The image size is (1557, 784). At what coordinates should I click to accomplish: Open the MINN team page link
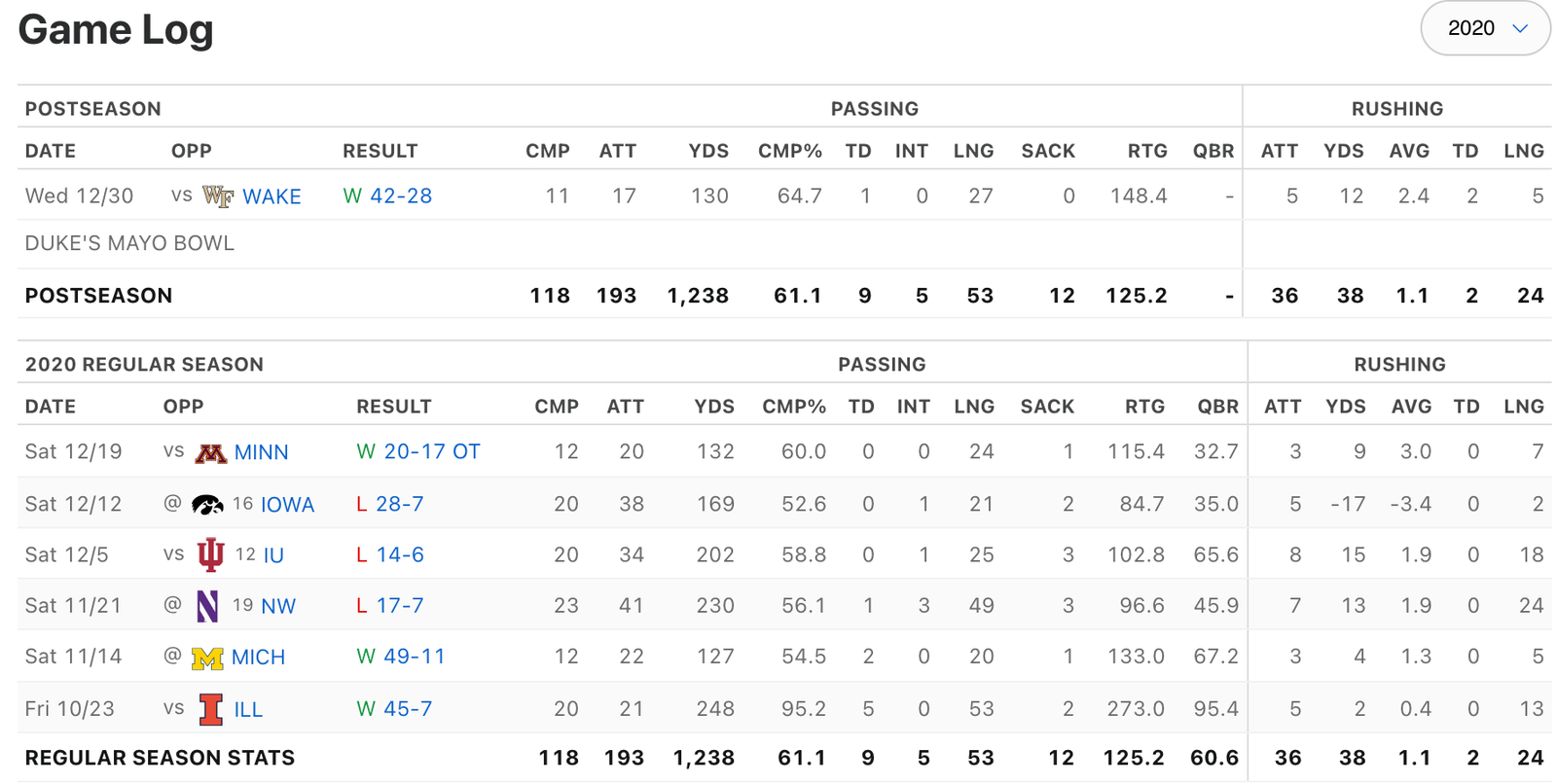[x=261, y=452]
